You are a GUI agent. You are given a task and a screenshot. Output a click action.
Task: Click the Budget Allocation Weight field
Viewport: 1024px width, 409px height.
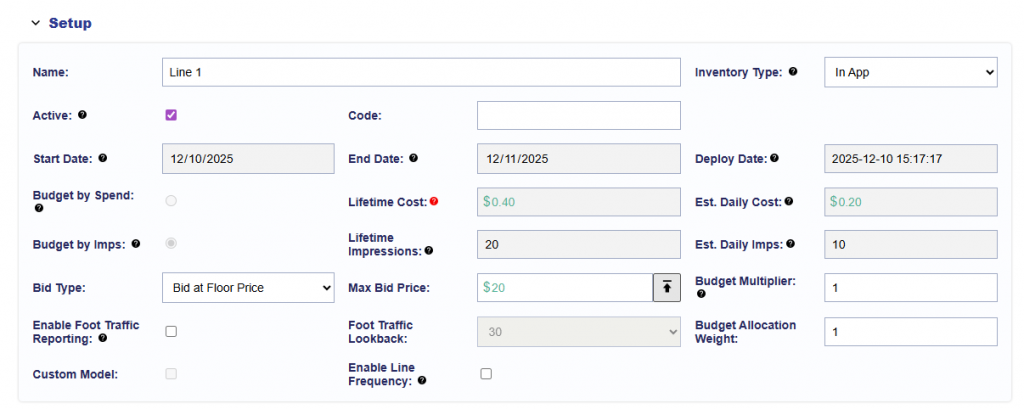pos(910,331)
